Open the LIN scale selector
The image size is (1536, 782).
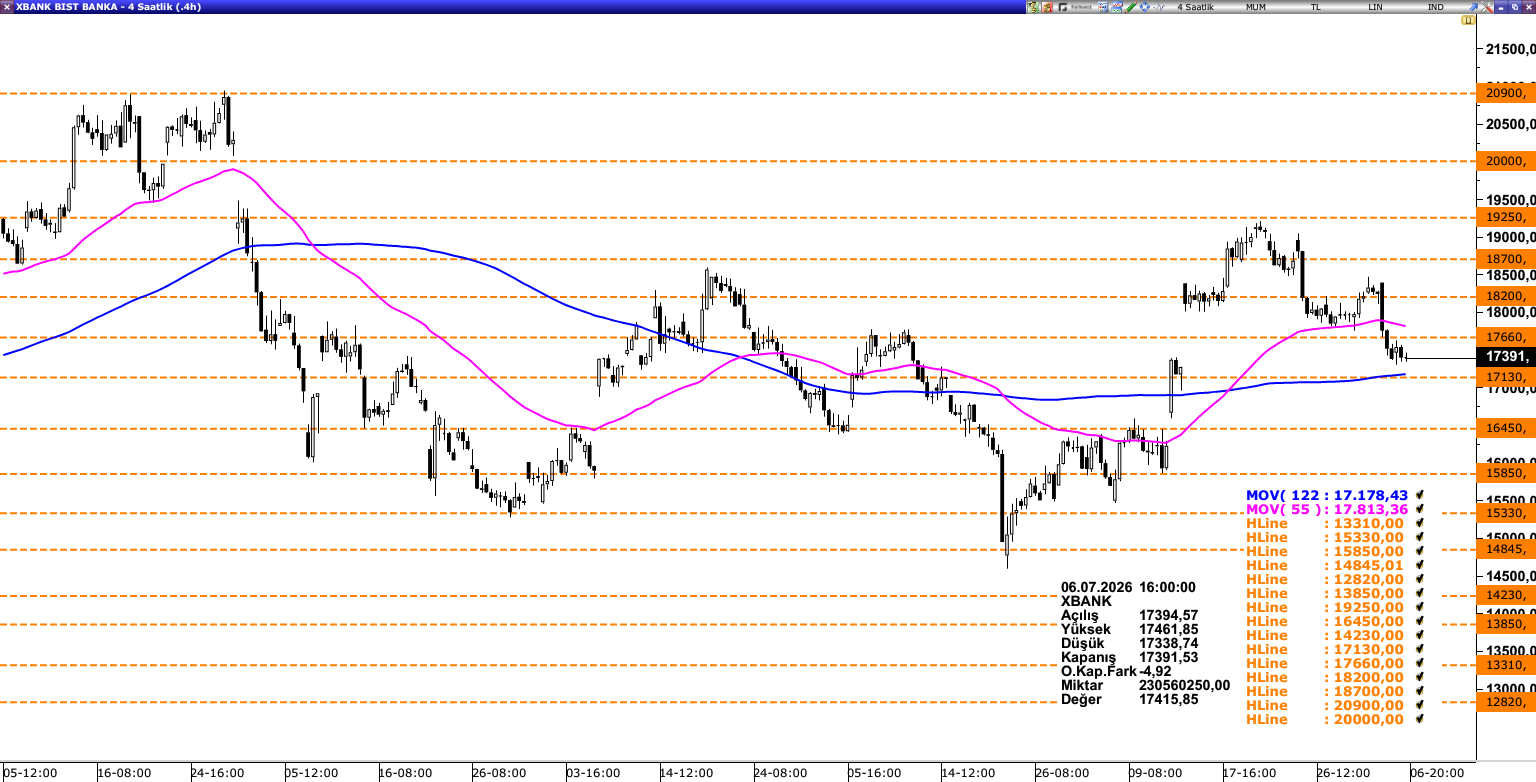click(1375, 7)
